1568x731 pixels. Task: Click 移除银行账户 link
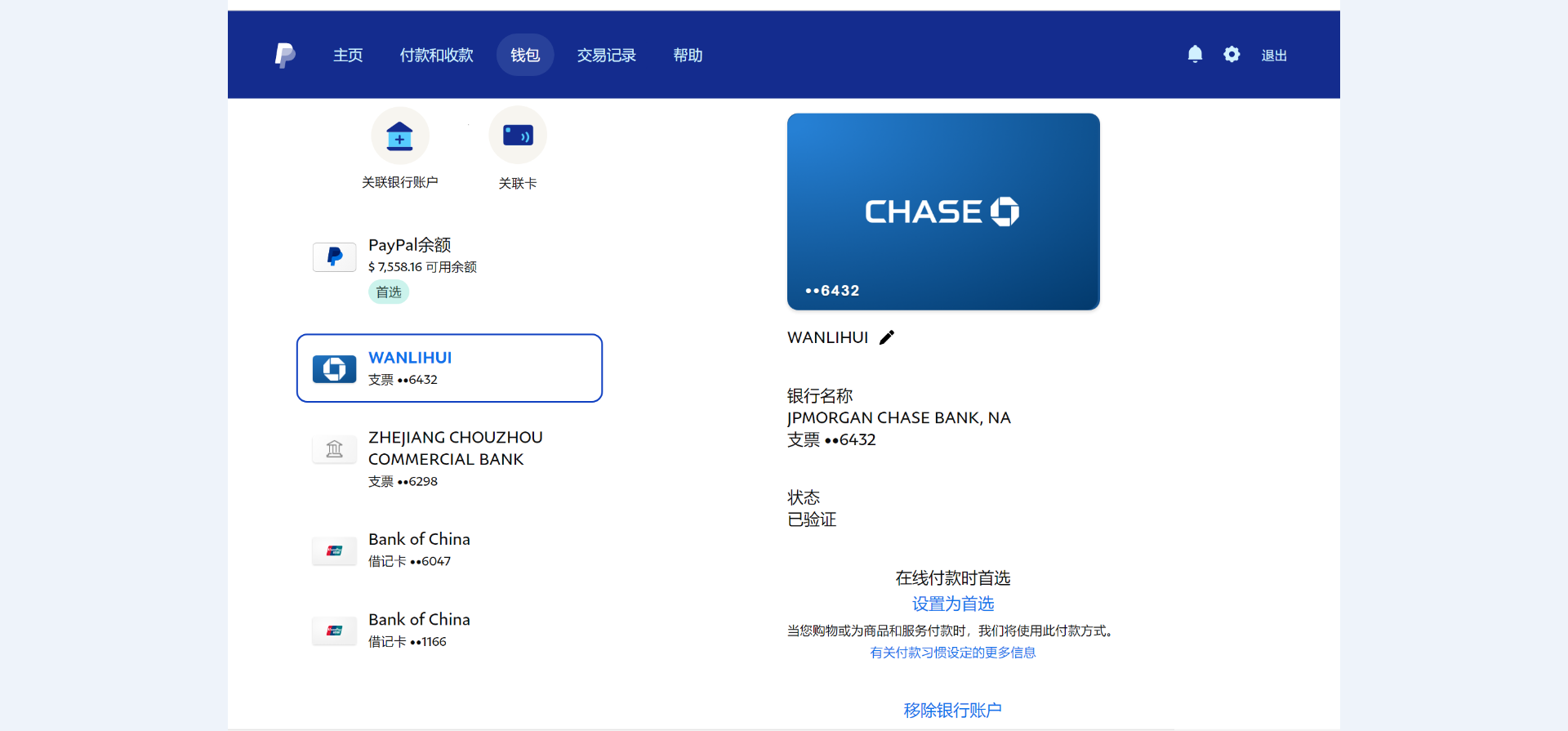953,711
